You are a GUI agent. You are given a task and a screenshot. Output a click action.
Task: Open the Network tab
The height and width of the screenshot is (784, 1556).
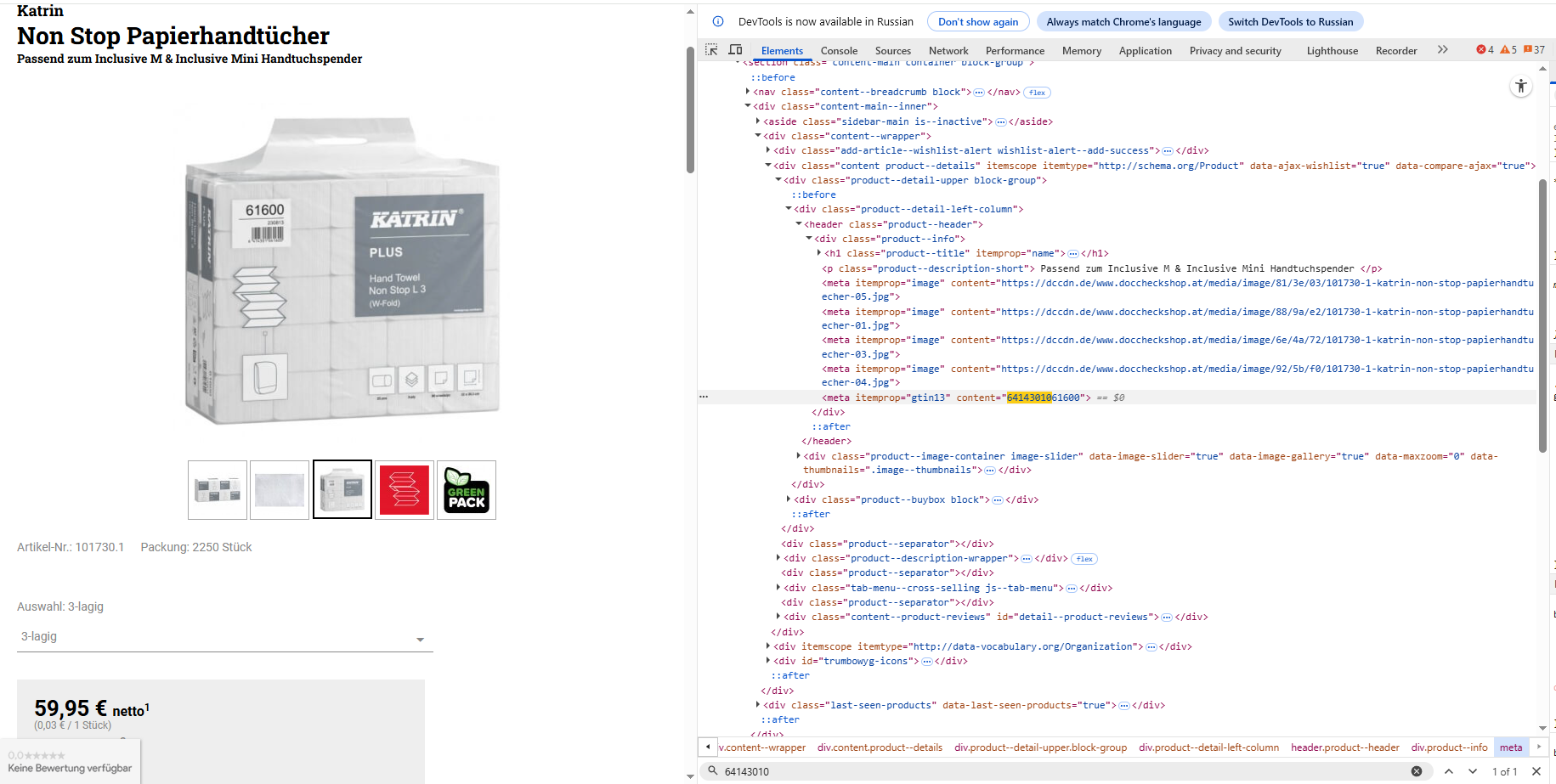click(x=948, y=51)
